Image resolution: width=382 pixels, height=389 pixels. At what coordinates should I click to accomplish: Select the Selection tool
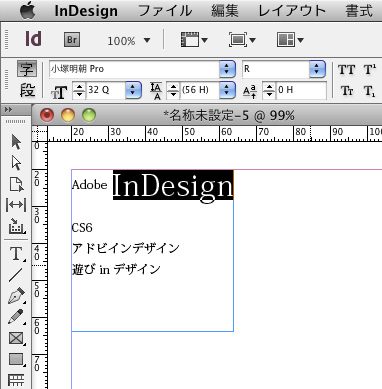tap(16, 142)
